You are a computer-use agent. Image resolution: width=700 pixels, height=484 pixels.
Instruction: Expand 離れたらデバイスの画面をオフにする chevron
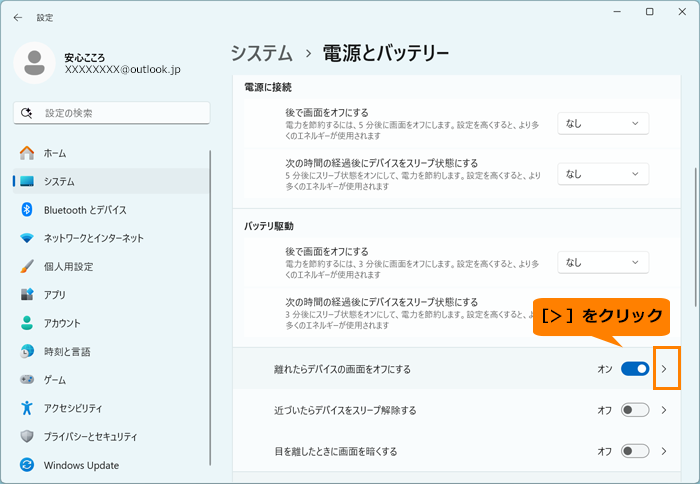tap(664, 369)
